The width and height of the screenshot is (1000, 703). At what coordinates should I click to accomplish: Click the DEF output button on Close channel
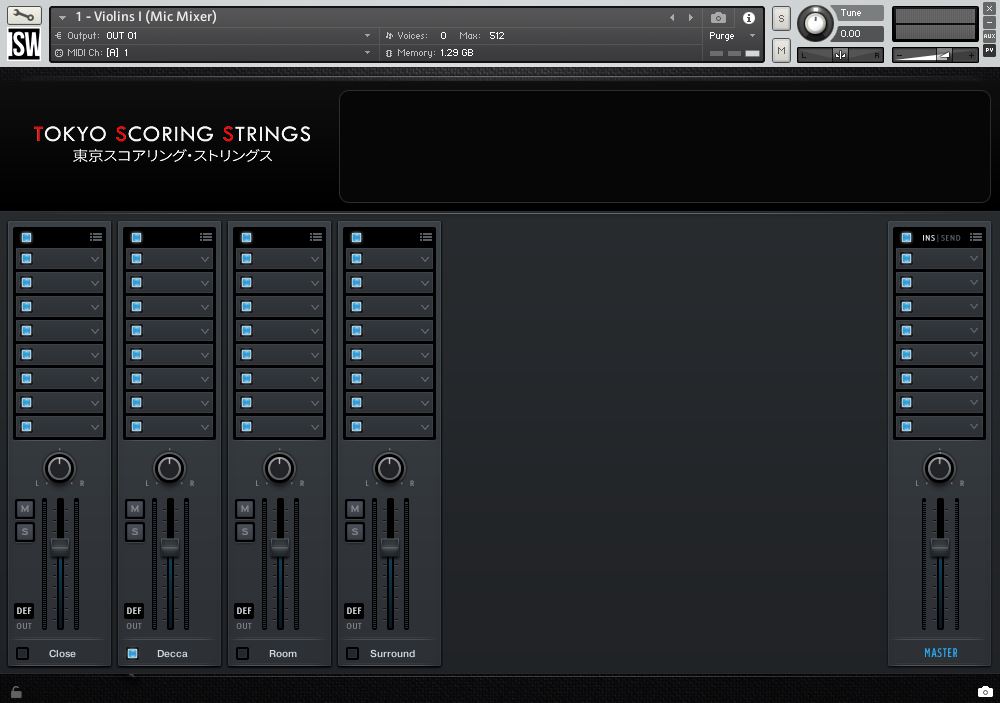24,610
